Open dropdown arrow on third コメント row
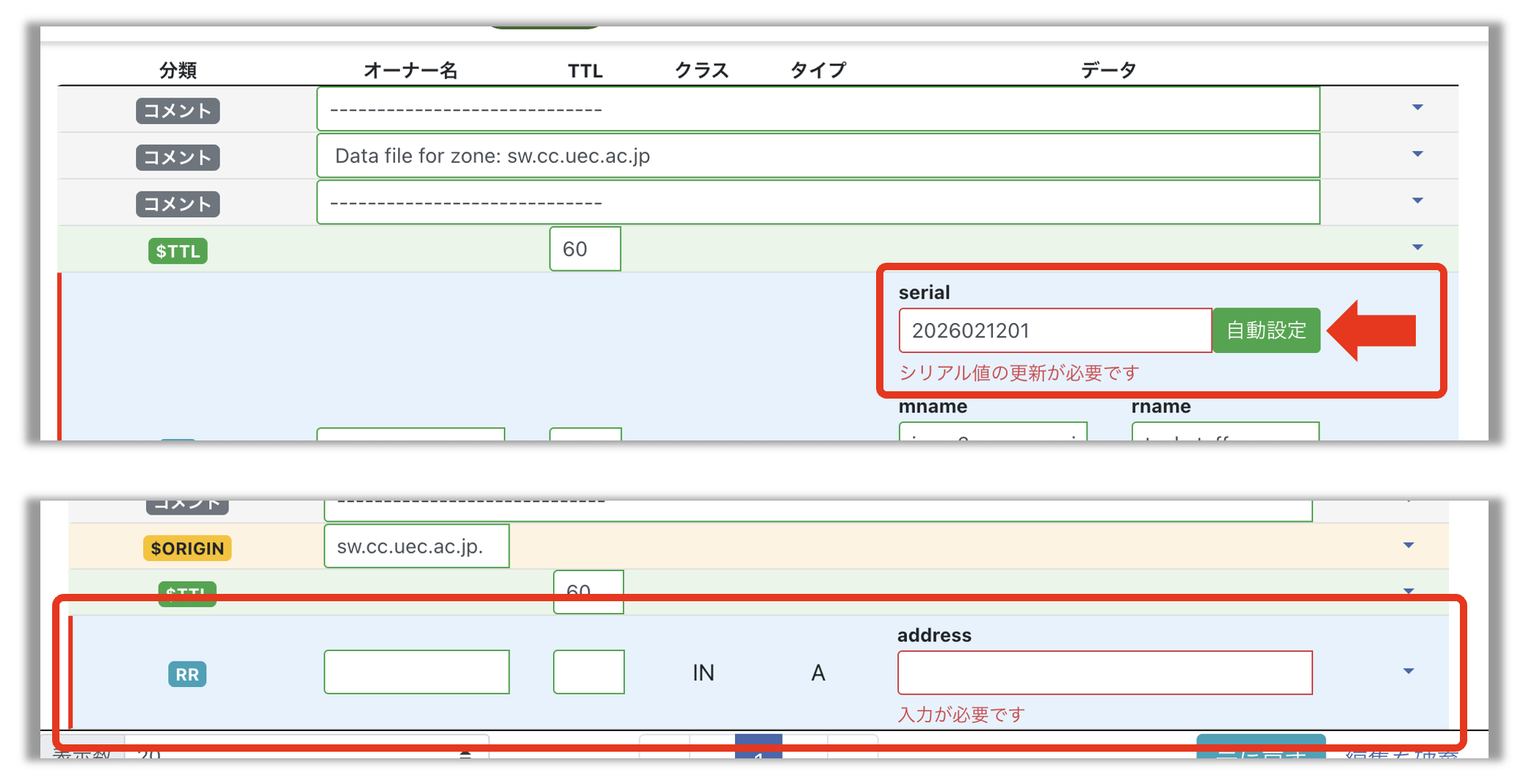The image size is (1526, 784). pos(1417,200)
